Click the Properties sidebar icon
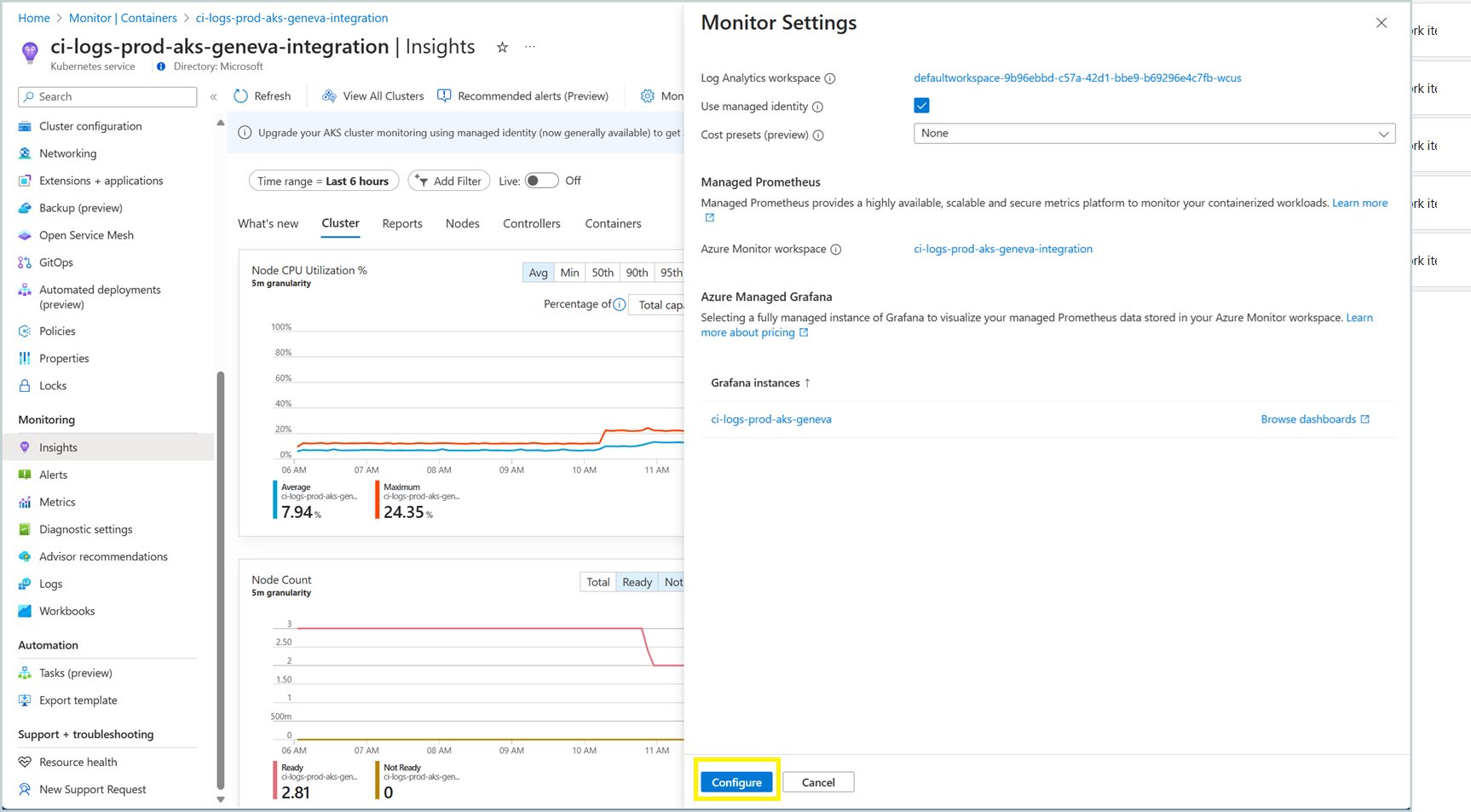The height and width of the screenshot is (812, 1471). pyautogui.click(x=25, y=358)
